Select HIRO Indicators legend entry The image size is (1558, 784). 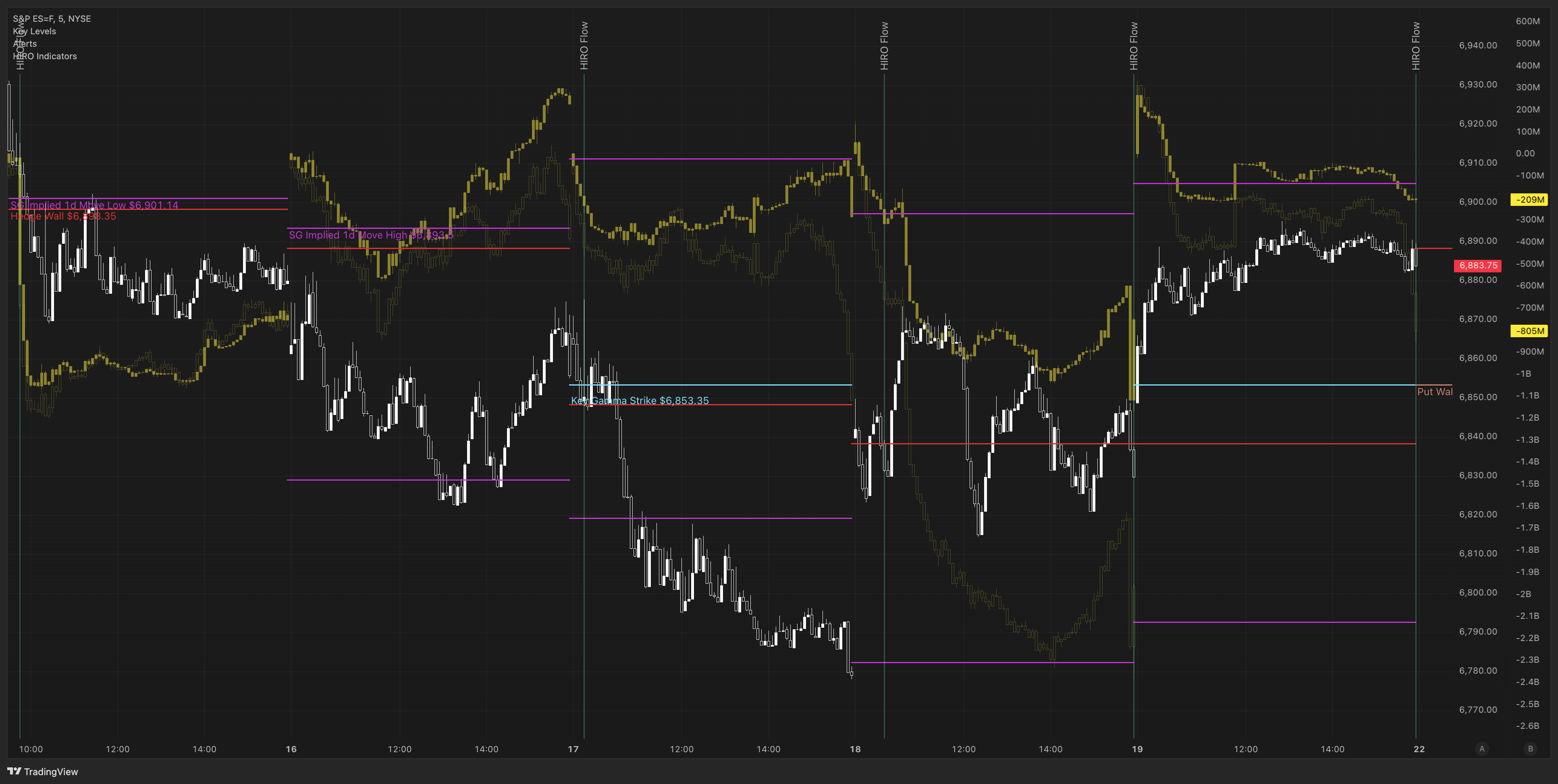[x=45, y=56]
